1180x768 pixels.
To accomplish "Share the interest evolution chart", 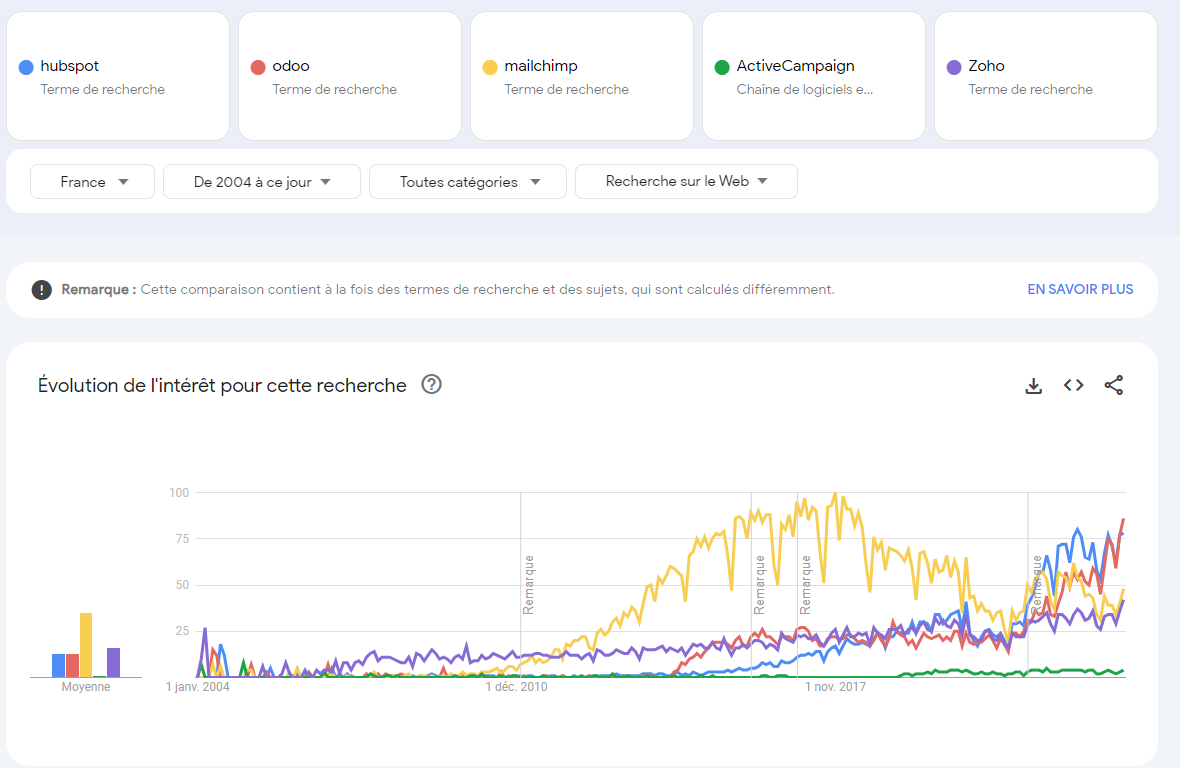I will point(1114,385).
